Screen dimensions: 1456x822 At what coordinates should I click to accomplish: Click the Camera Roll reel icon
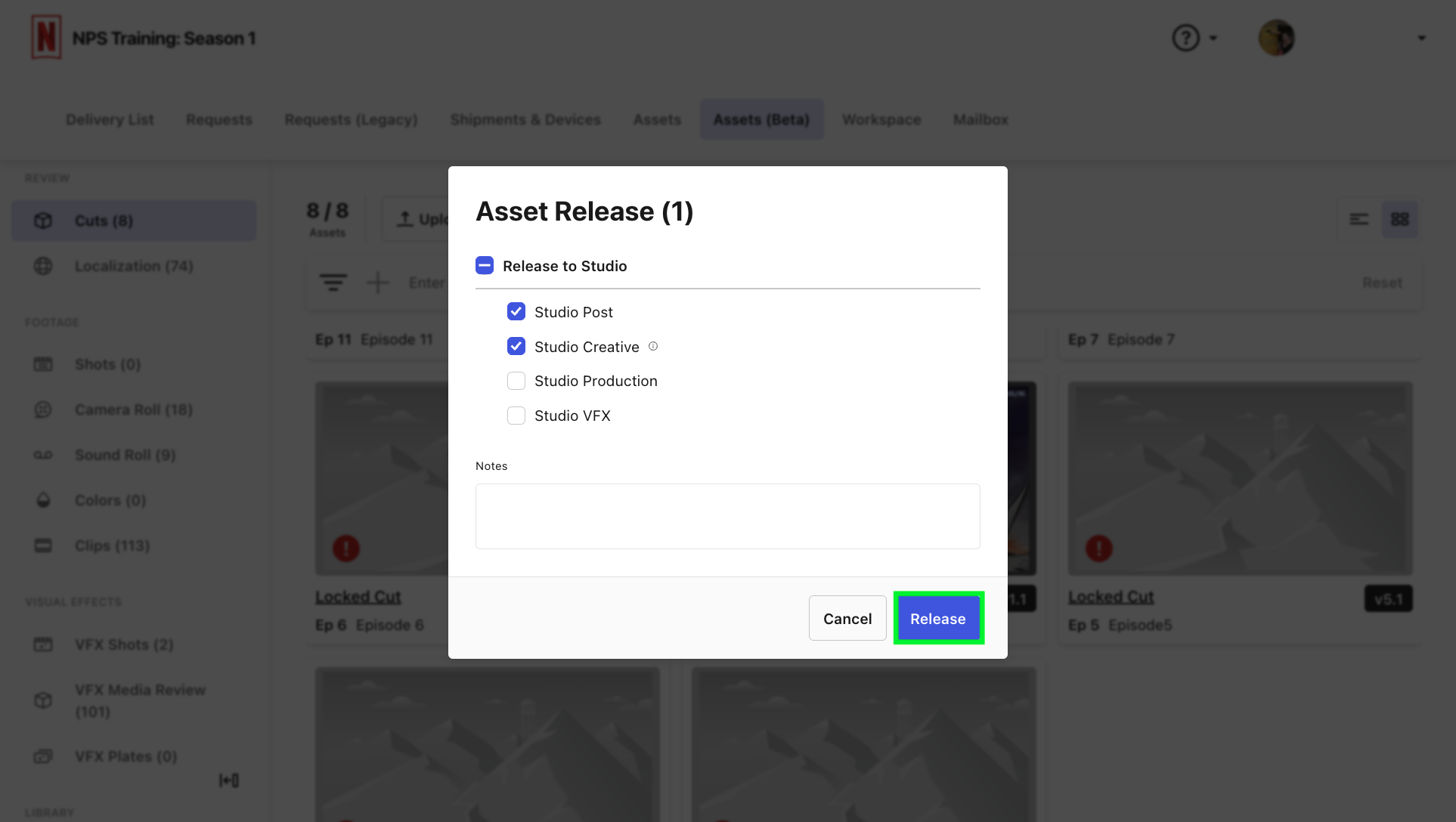tap(43, 409)
